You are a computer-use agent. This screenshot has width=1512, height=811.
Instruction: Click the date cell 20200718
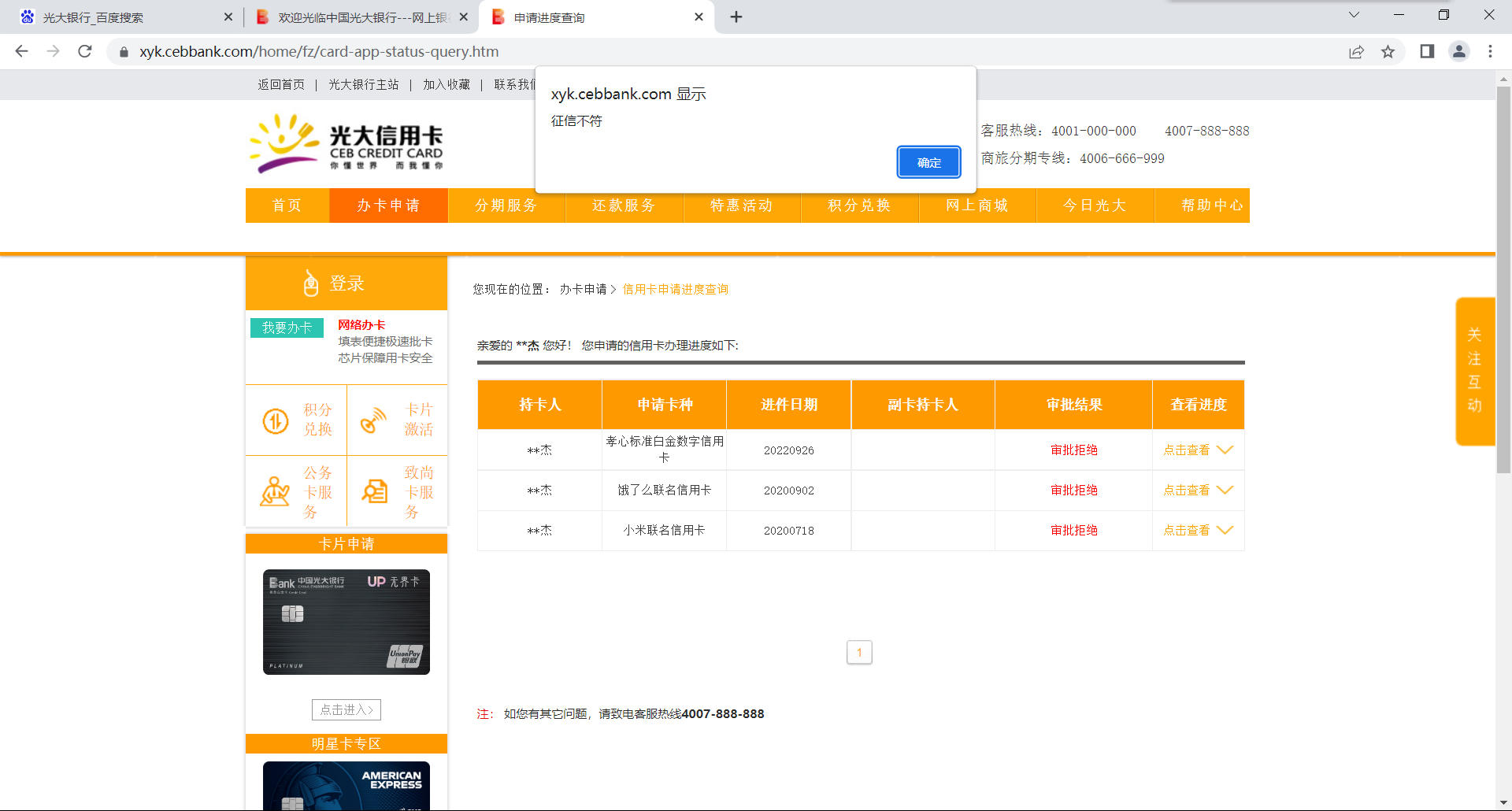[788, 531]
